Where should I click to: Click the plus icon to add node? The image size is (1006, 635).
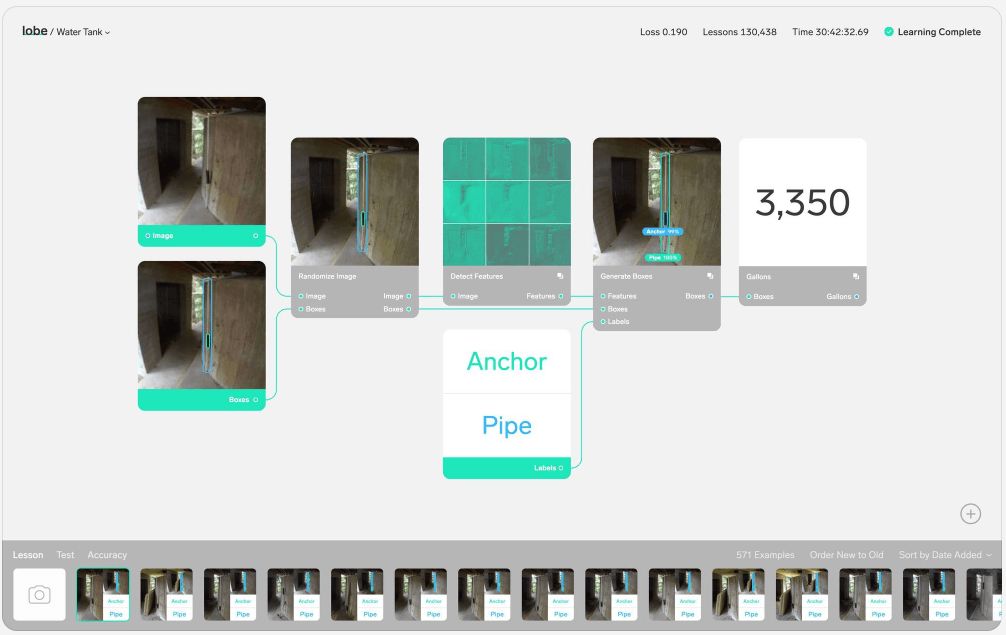tap(970, 513)
